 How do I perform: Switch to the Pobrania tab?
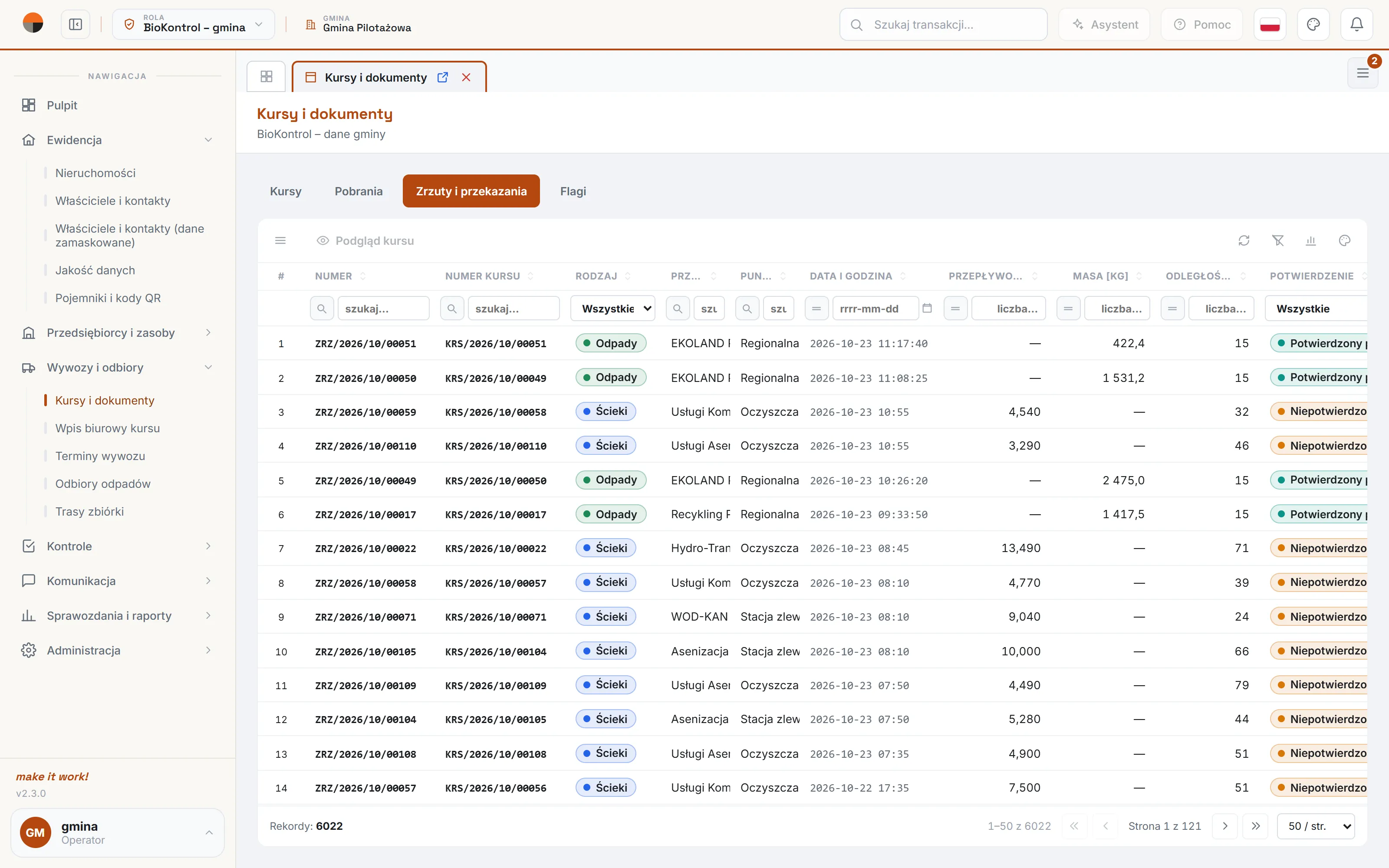click(359, 191)
